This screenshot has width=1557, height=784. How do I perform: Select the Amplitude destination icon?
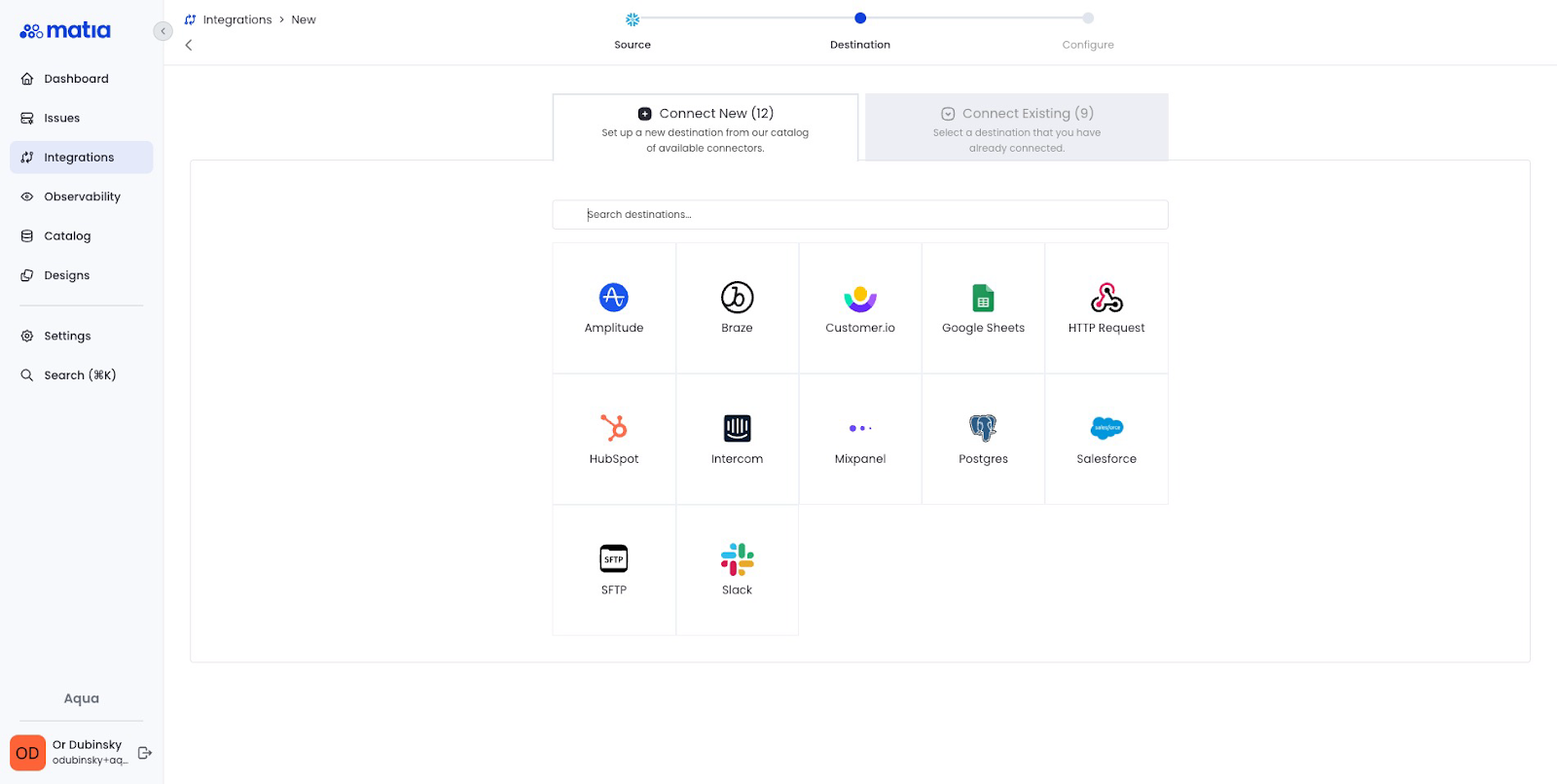coord(614,297)
